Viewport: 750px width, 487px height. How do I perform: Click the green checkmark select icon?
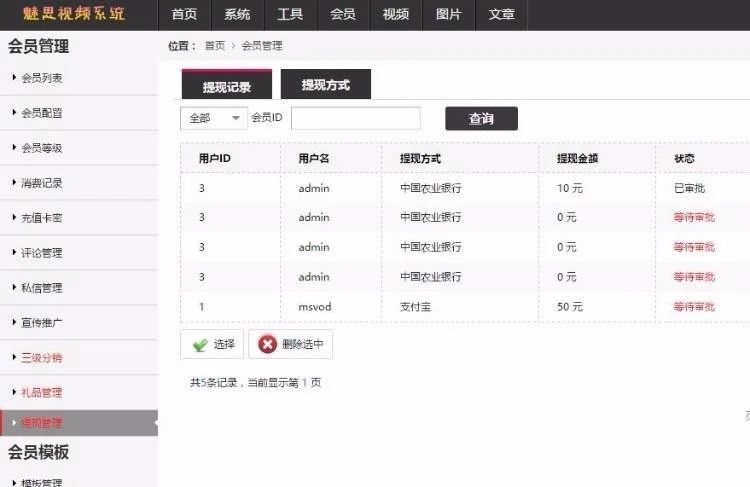click(x=200, y=344)
